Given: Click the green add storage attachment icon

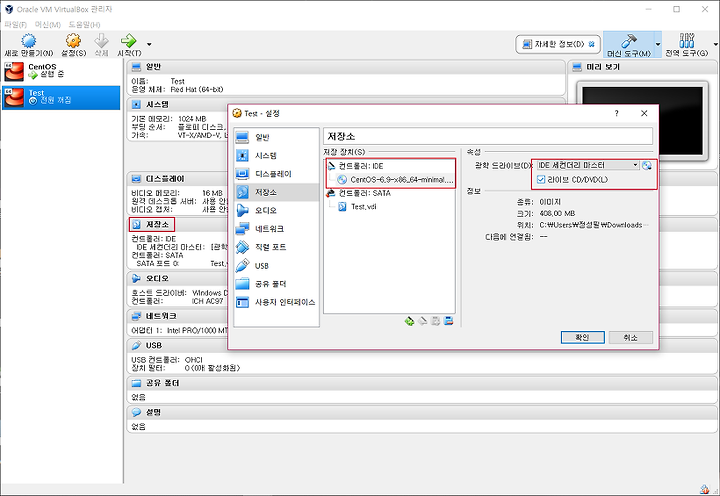Looking at the screenshot, I should pos(409,321).
